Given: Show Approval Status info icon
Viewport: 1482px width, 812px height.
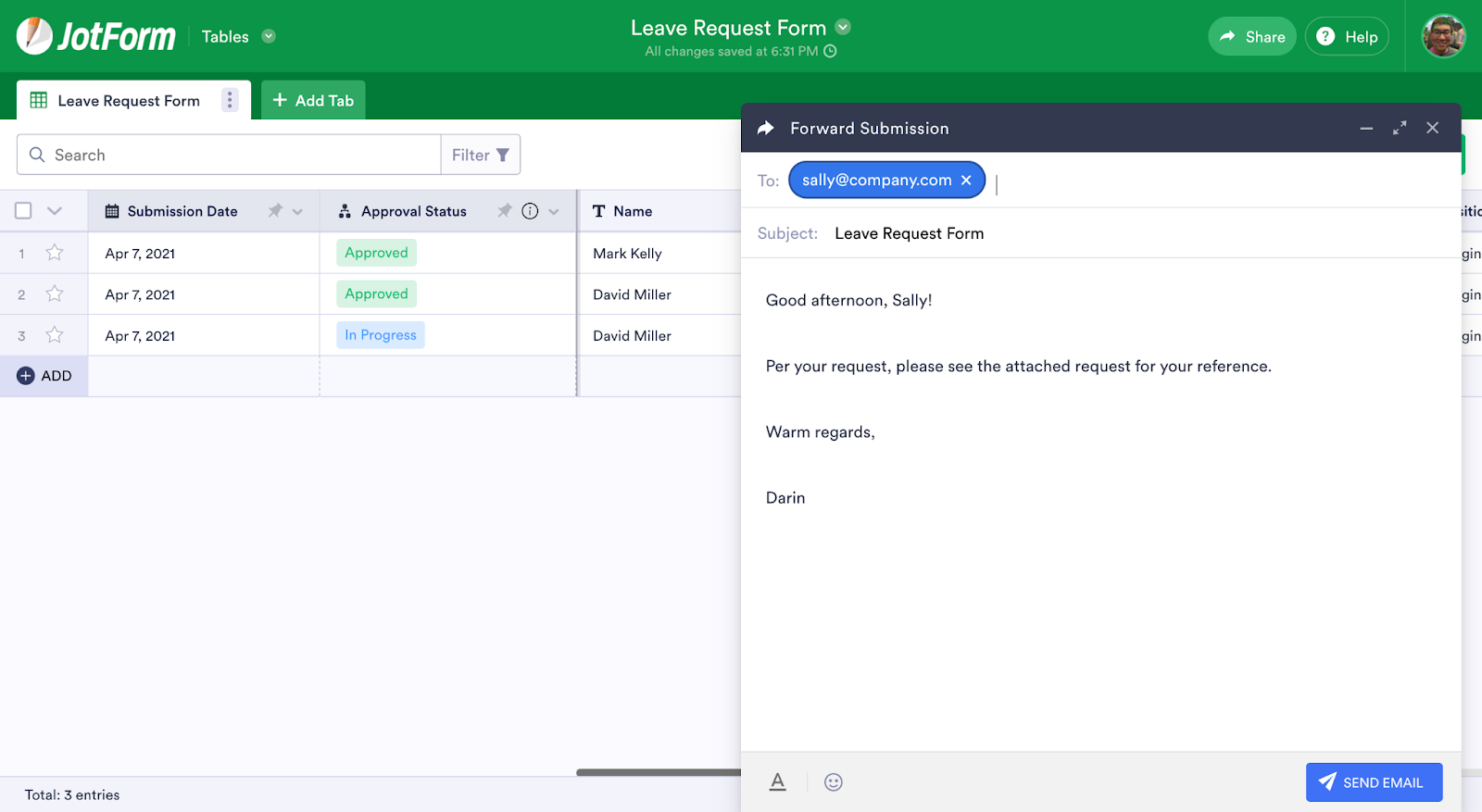Looking at the screenshot, I should click(530, 211).
